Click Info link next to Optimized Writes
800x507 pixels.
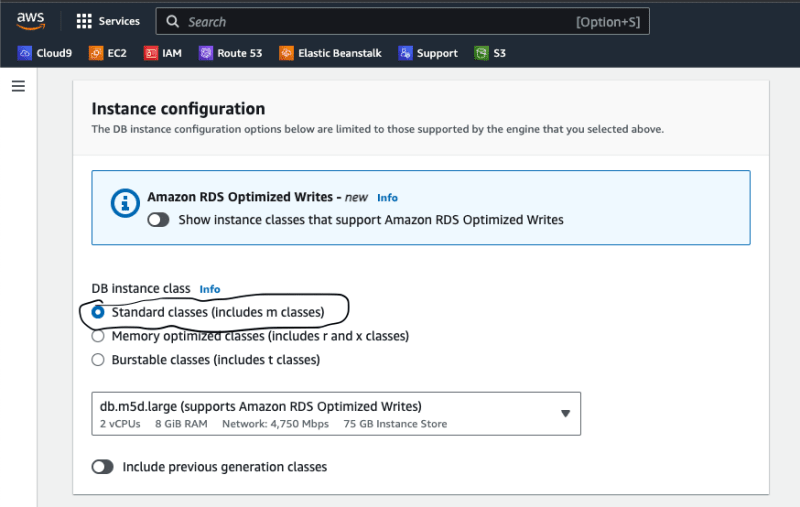coord(387,198)
